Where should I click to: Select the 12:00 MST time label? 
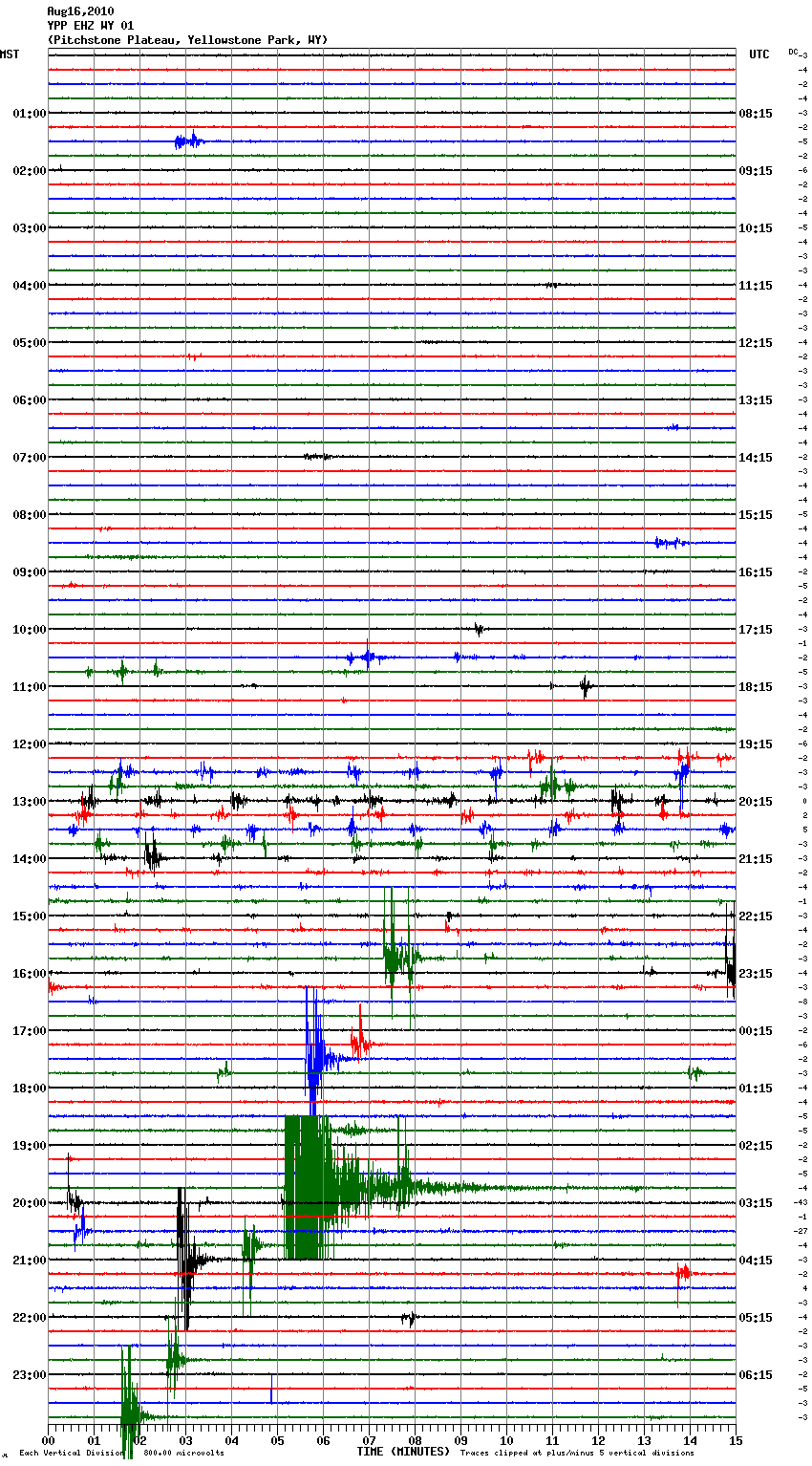(x=30, y=744)
